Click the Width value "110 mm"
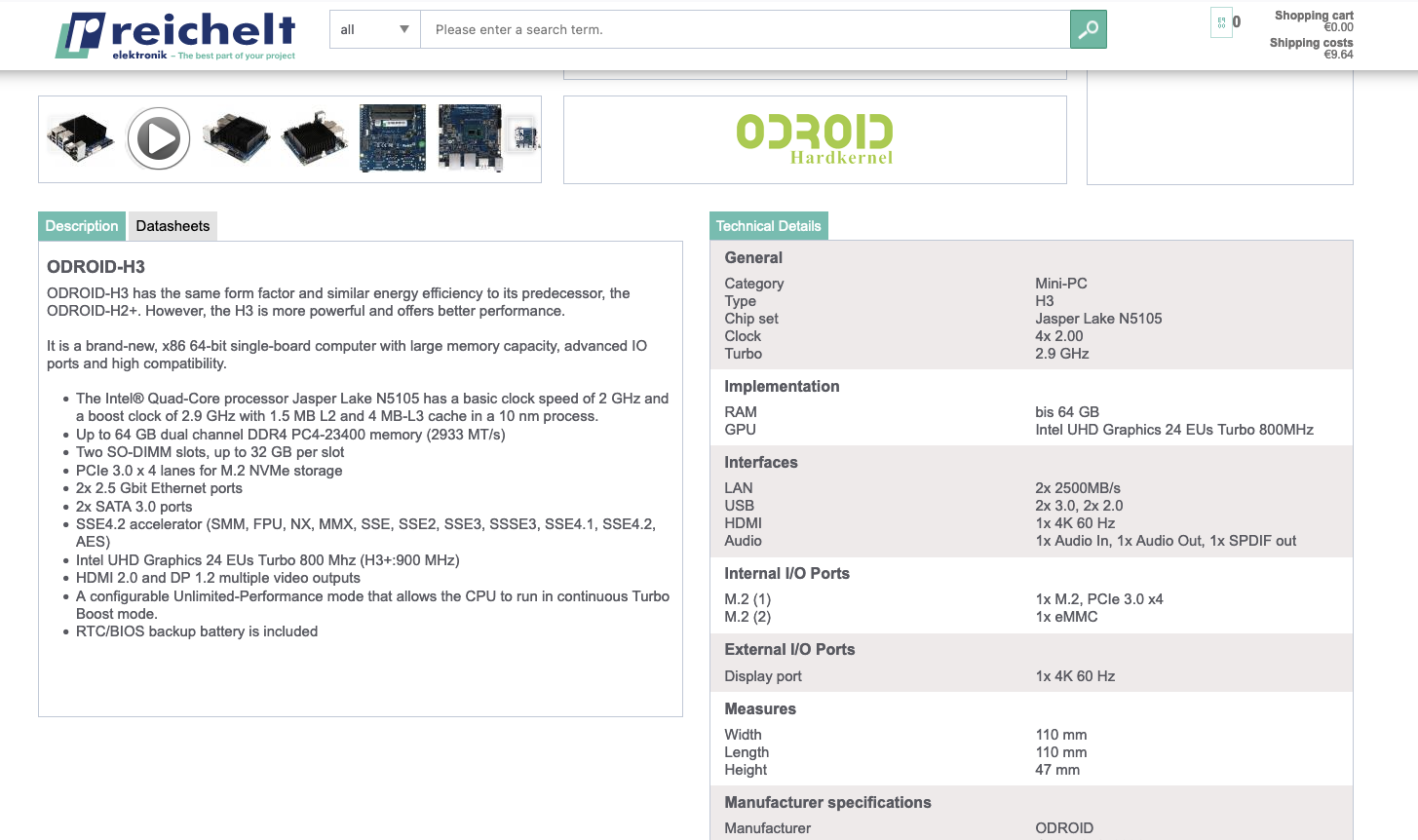Screen dimensions: 1418x840 click(x=1061, y=735)
